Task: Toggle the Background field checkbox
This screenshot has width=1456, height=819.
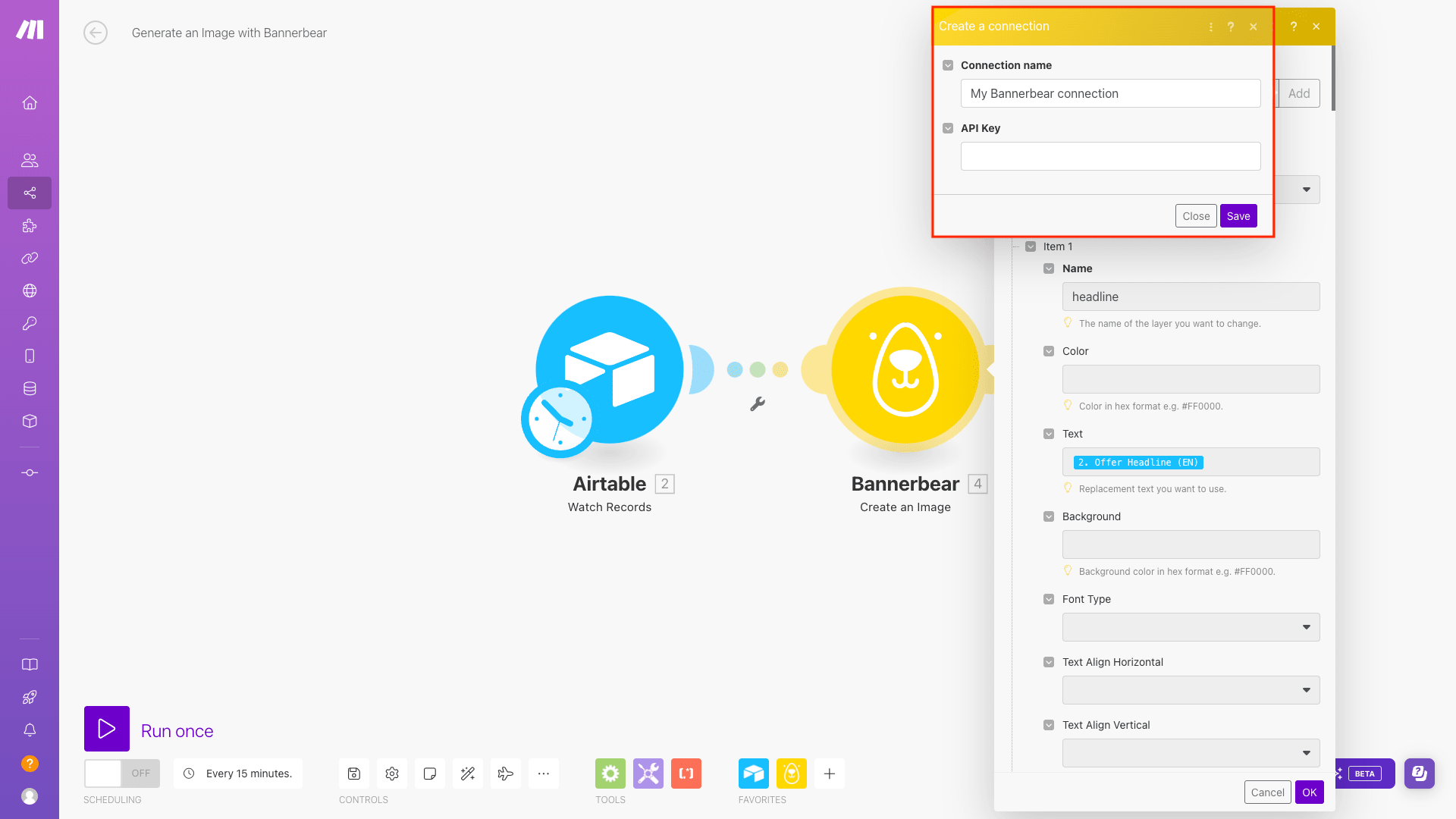Action: [x=1049, y=516]
